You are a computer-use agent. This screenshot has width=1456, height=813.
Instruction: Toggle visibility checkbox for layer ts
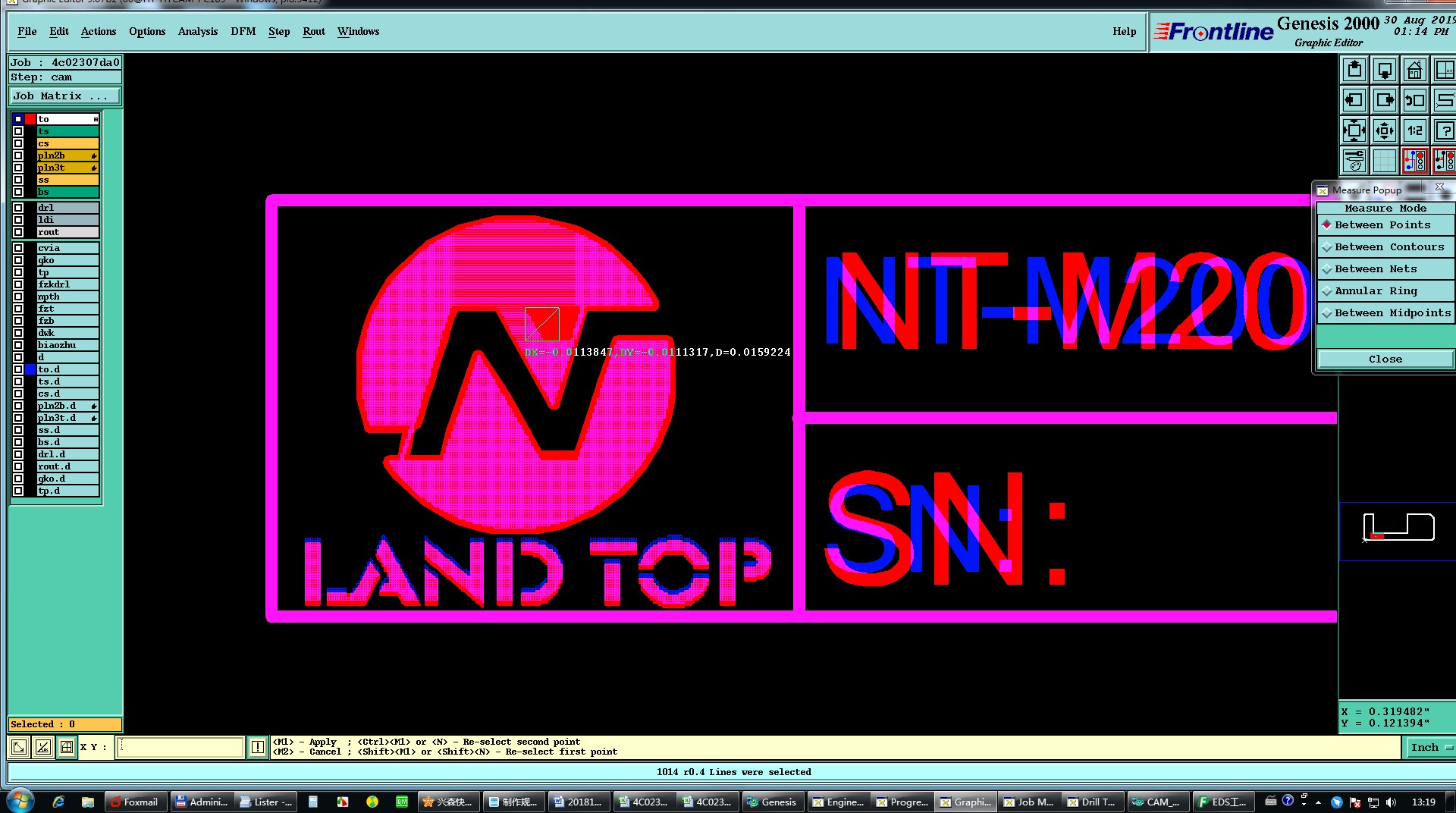pos(18,131)
